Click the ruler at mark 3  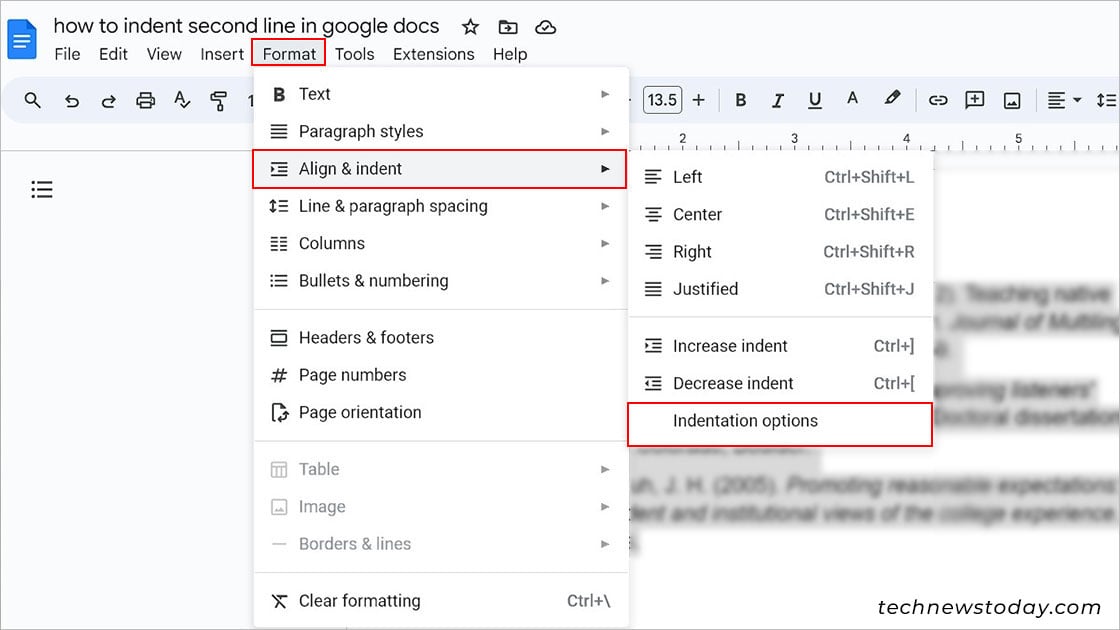point(794,139)
